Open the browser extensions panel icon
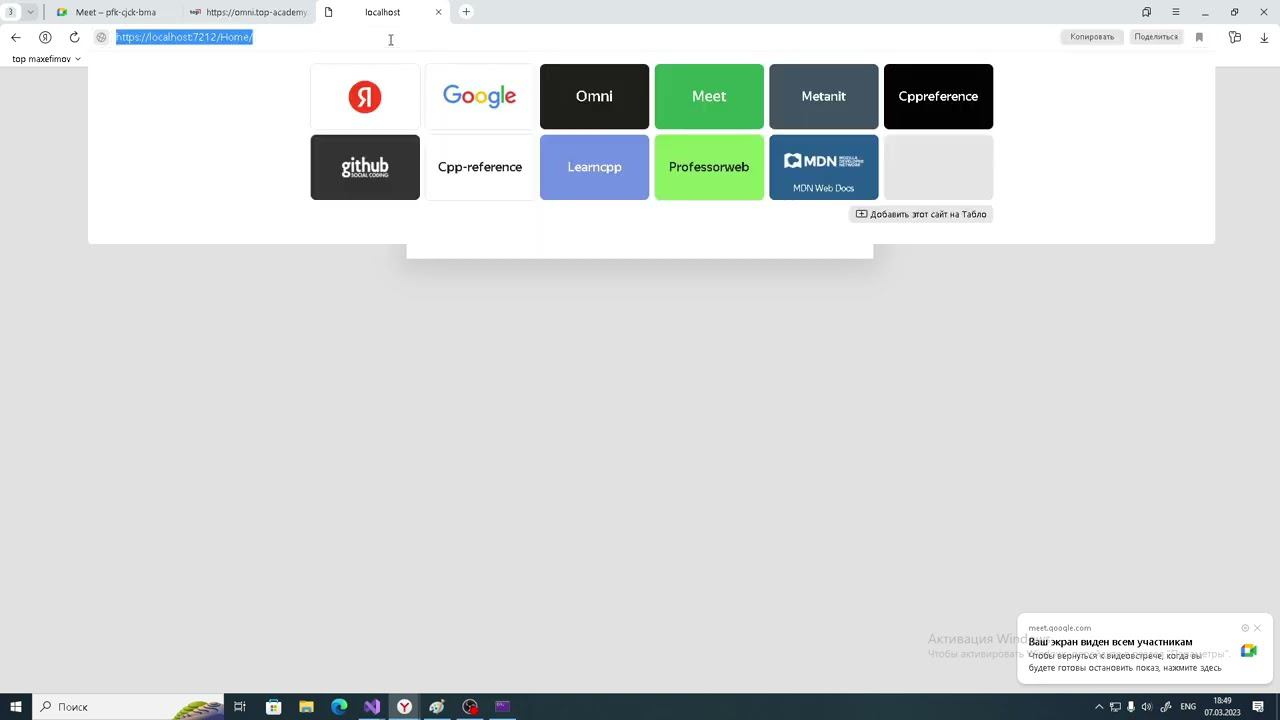The height and width of the screenshot is (720, 1280). pos(1235,37)
